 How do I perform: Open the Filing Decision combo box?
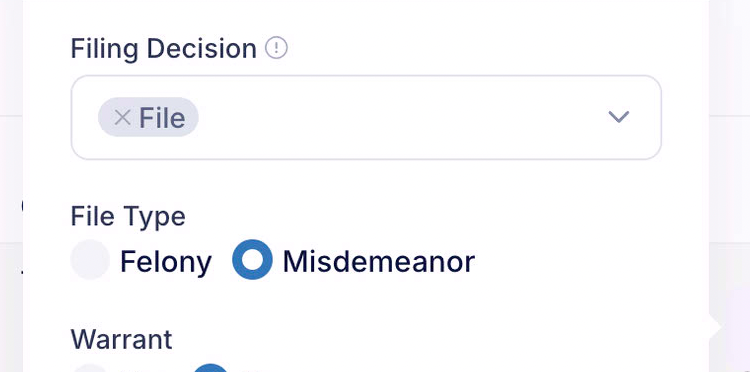tap(366, 117)
